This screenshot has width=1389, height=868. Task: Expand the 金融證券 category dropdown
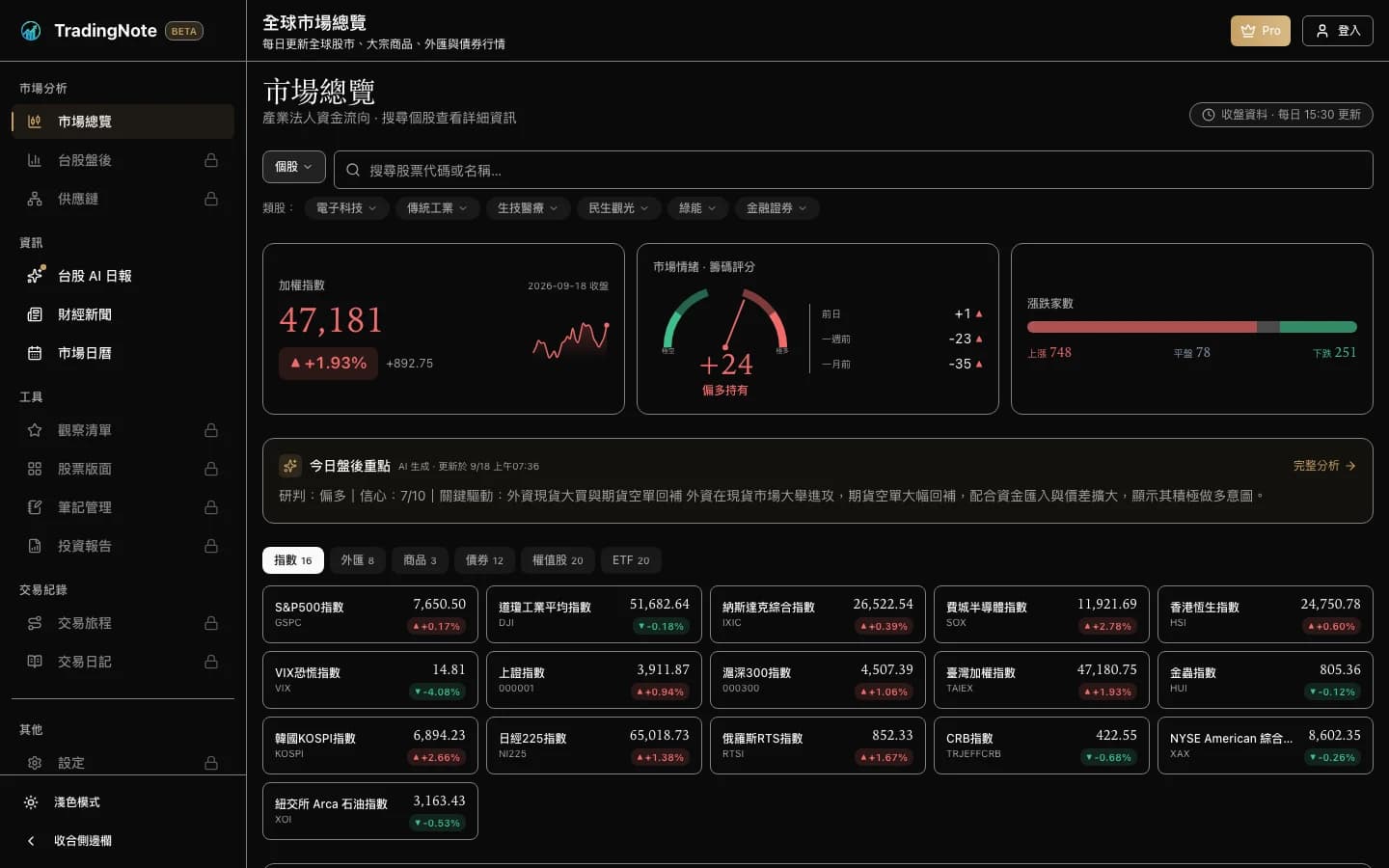[x=777, y=208]
